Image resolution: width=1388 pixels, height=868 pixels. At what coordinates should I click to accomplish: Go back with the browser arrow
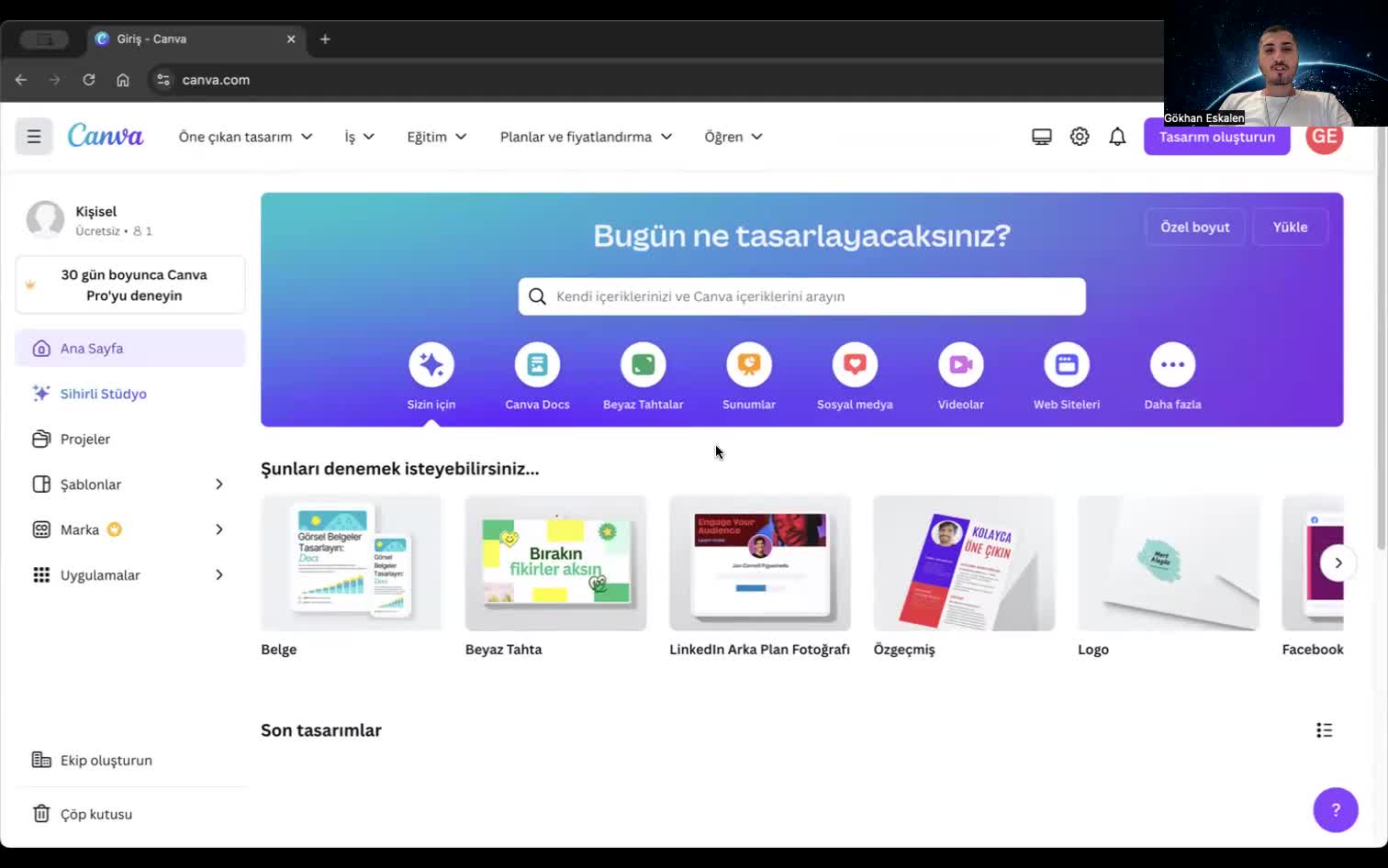21,80
